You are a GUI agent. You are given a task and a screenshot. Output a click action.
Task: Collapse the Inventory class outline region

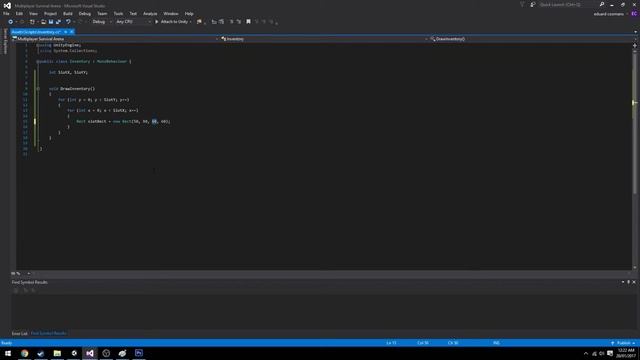(x=38, y=62)
